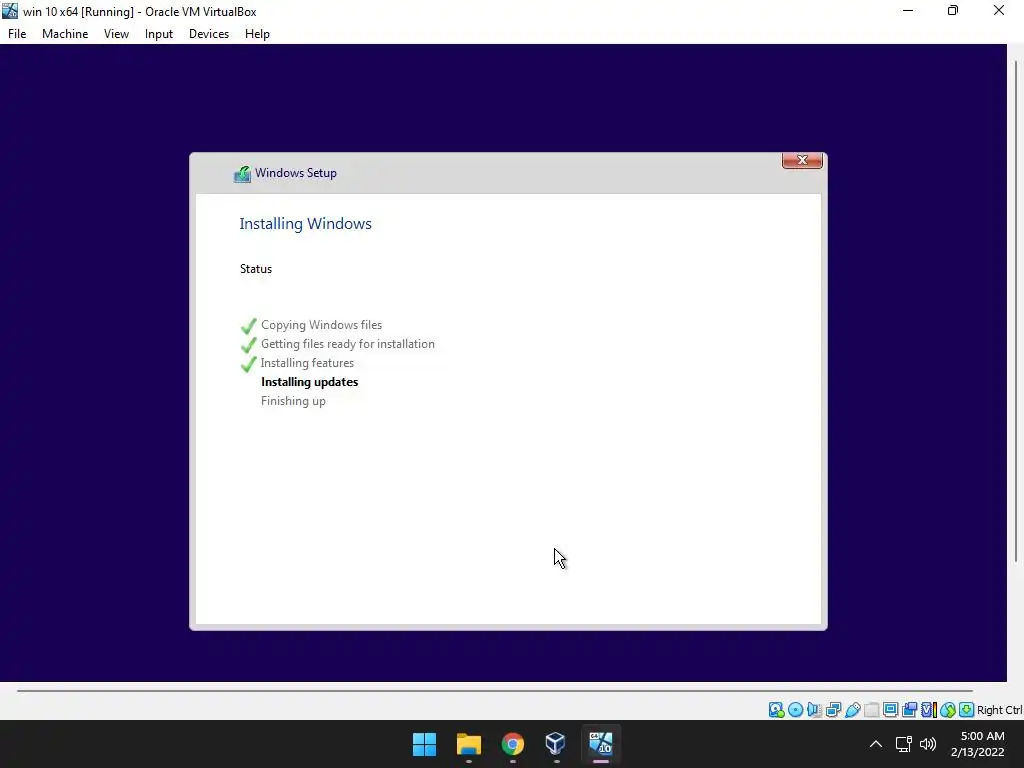
Task: Click the recording status icon
Action: [x=909, y=709]
